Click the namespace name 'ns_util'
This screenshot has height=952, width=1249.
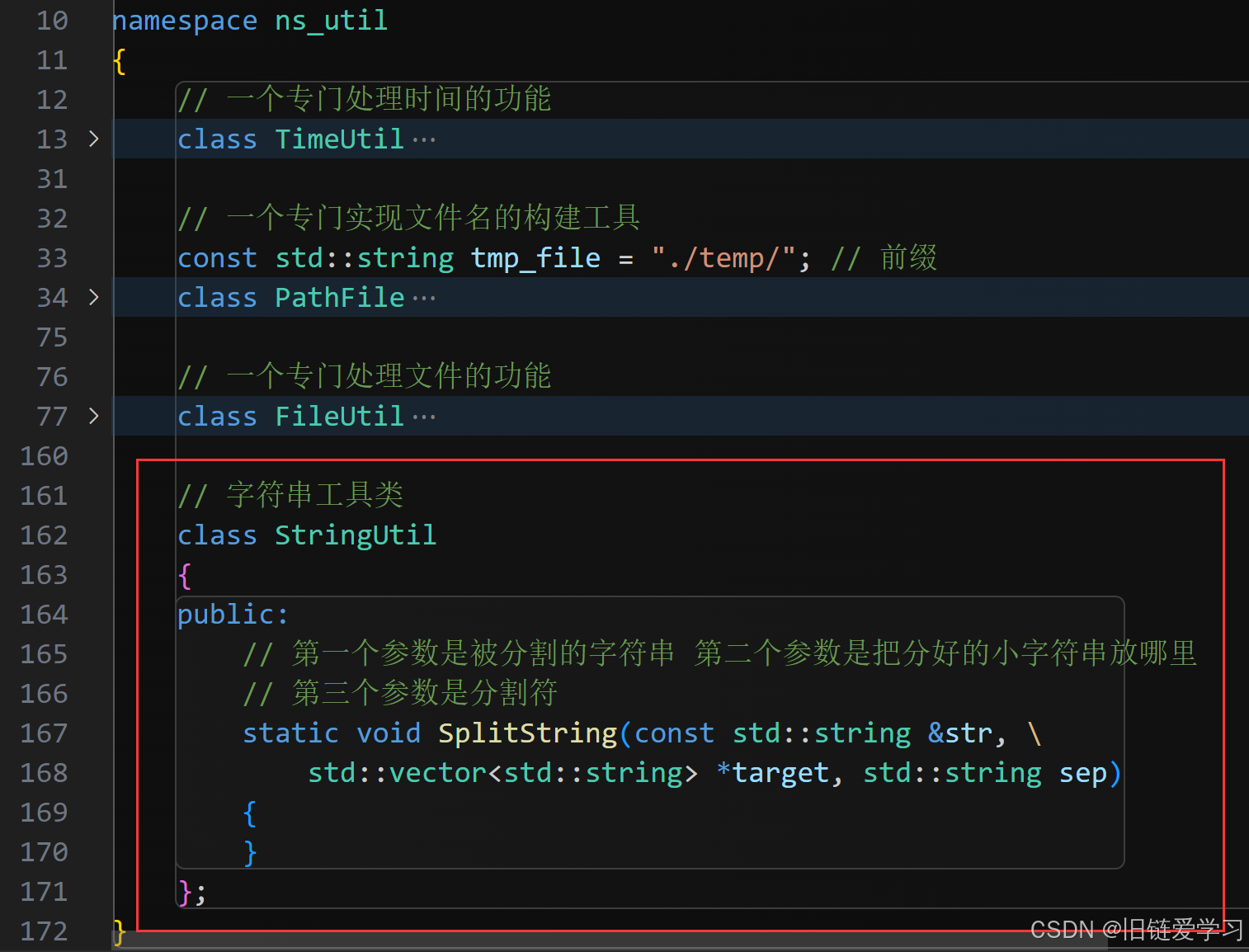[x=331, y=21]
